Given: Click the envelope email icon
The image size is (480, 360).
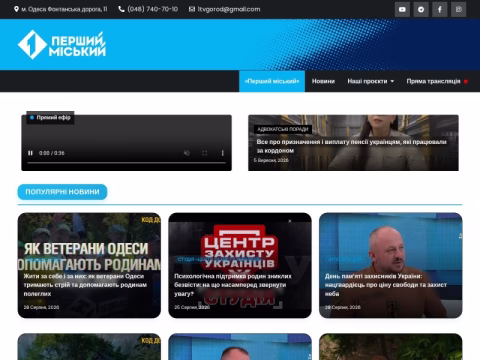Looking at the screenshot, I should point(192,9).
